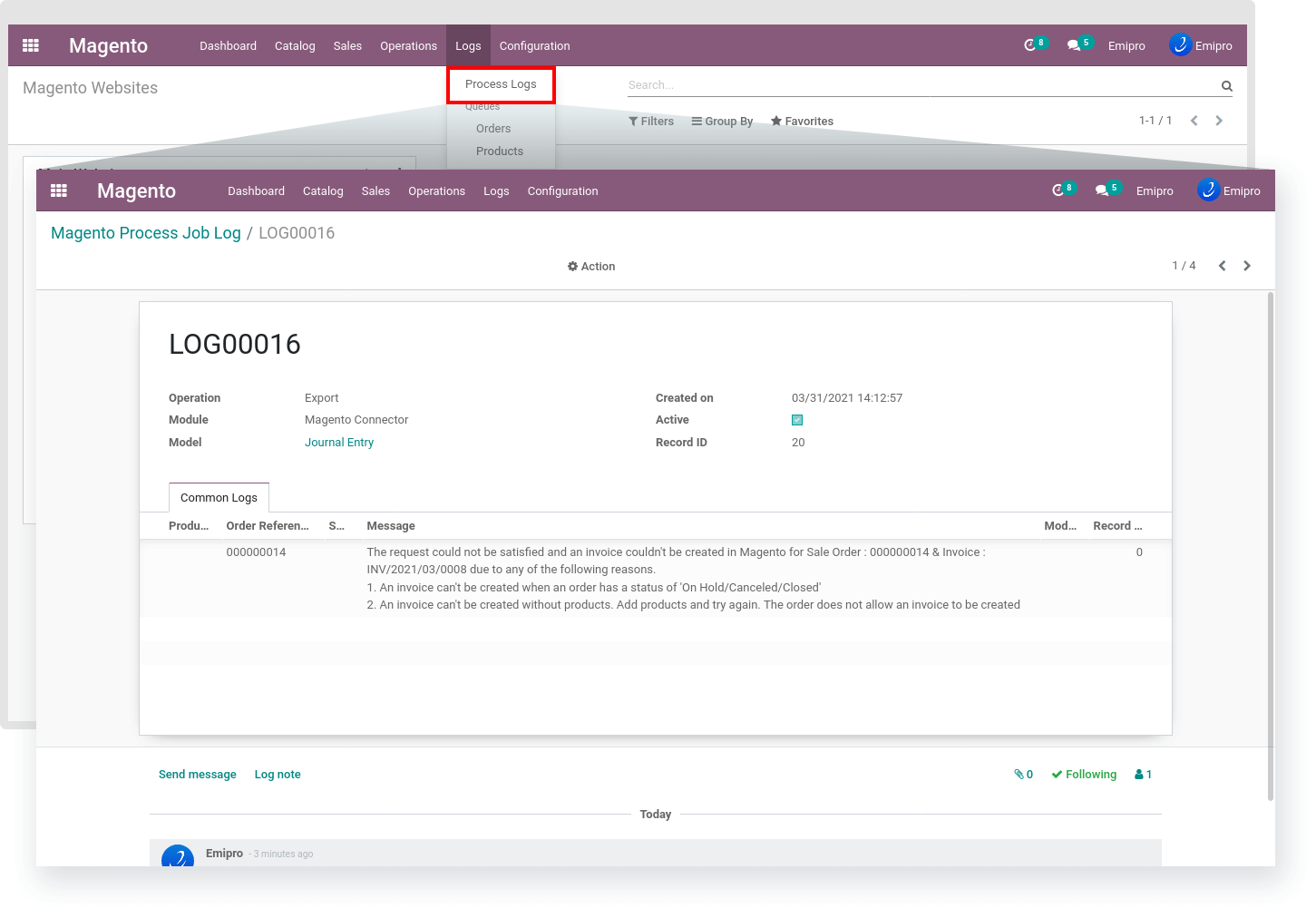Screen dimensions: 1316x908
Task: Open Sales menu in back window
Action: point(347,46)
